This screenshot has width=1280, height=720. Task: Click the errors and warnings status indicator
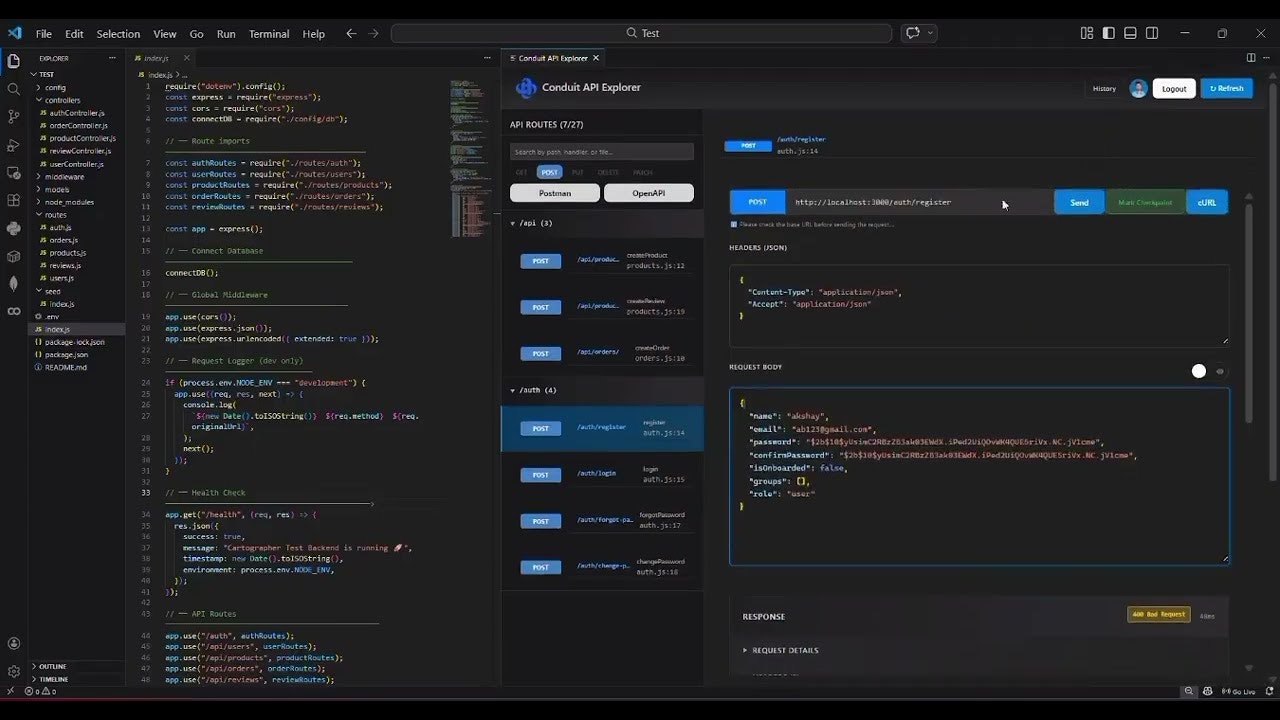point(40,691)
